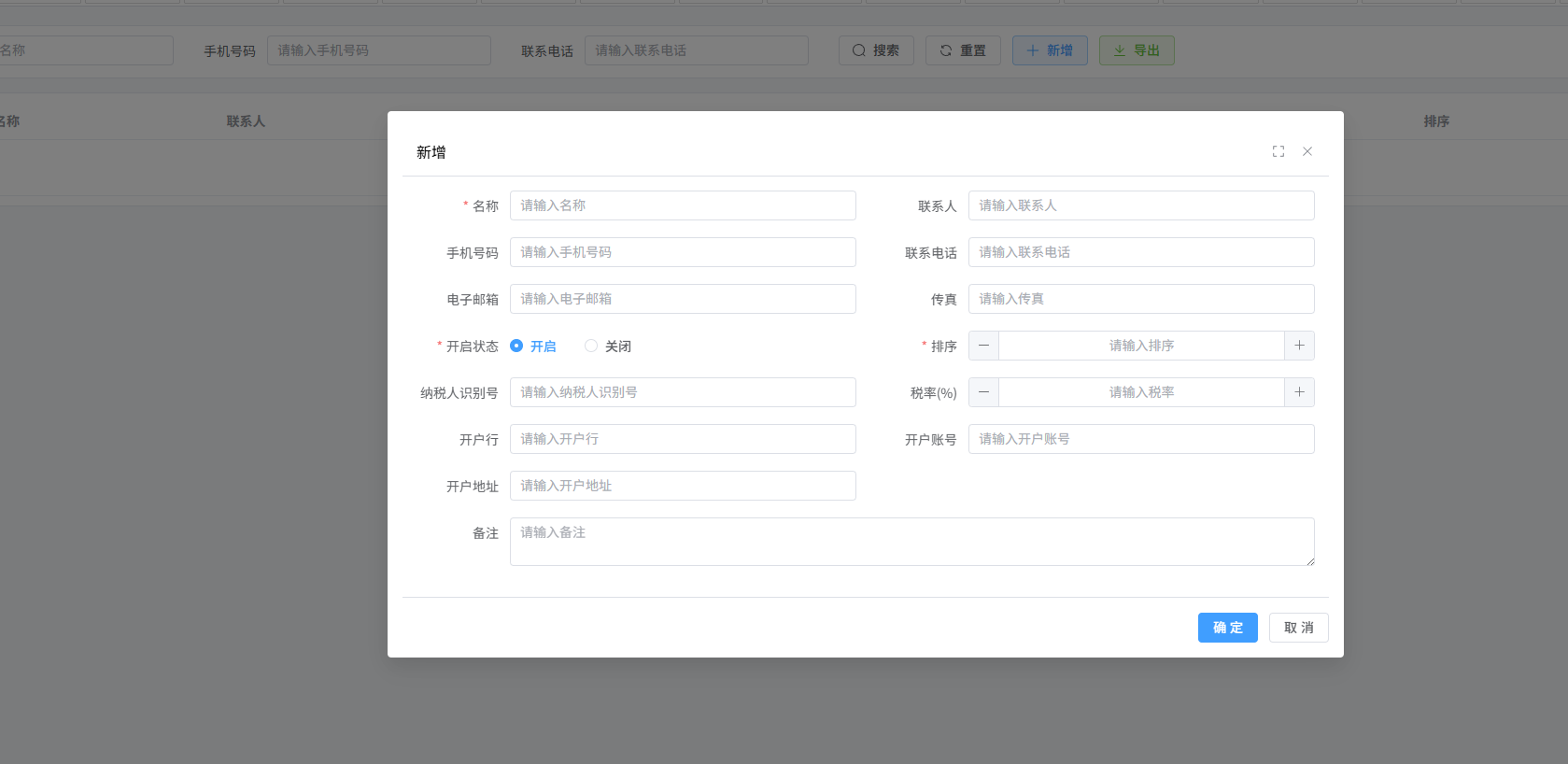Click the 开户账号 input field

1141,439
